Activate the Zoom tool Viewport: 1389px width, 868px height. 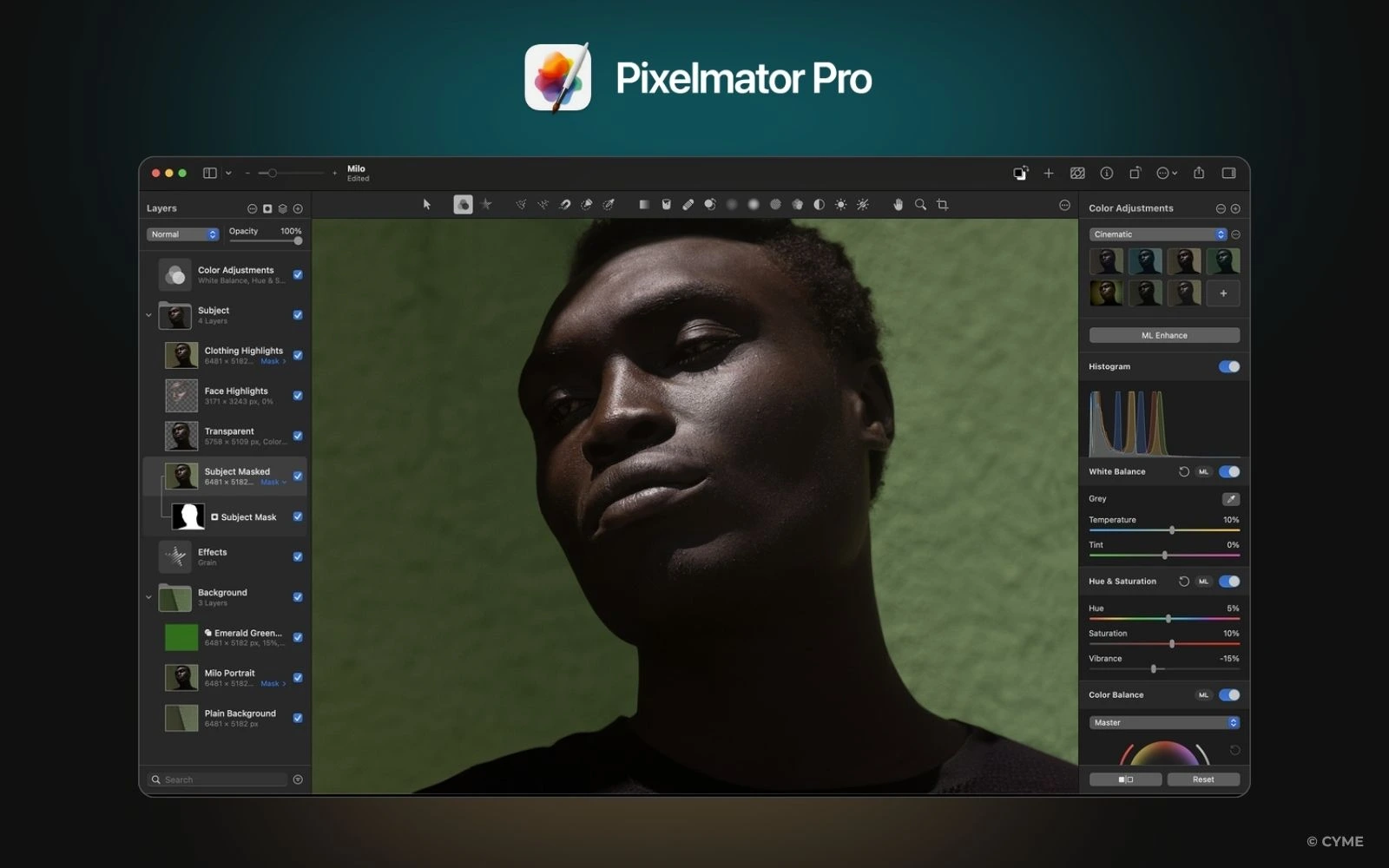(x=919, y=205)
